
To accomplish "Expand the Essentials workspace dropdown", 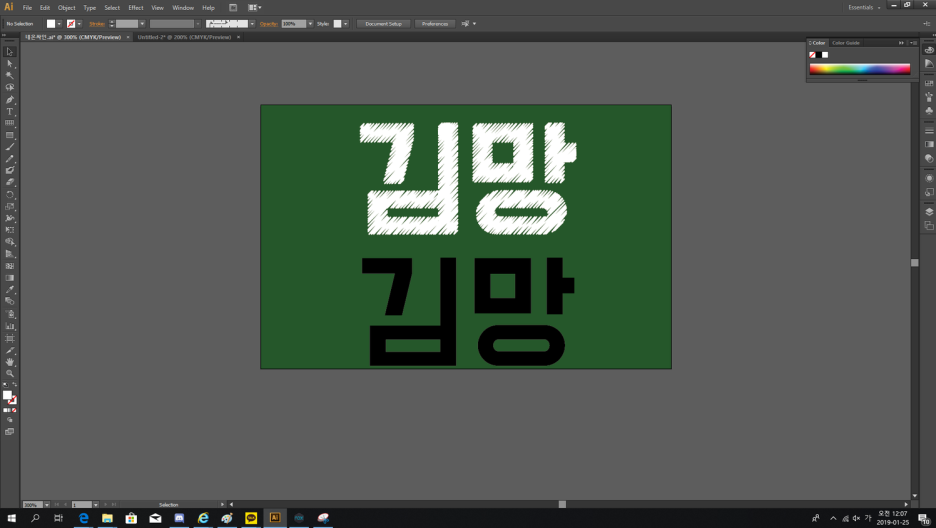I will tap(865, 7).
